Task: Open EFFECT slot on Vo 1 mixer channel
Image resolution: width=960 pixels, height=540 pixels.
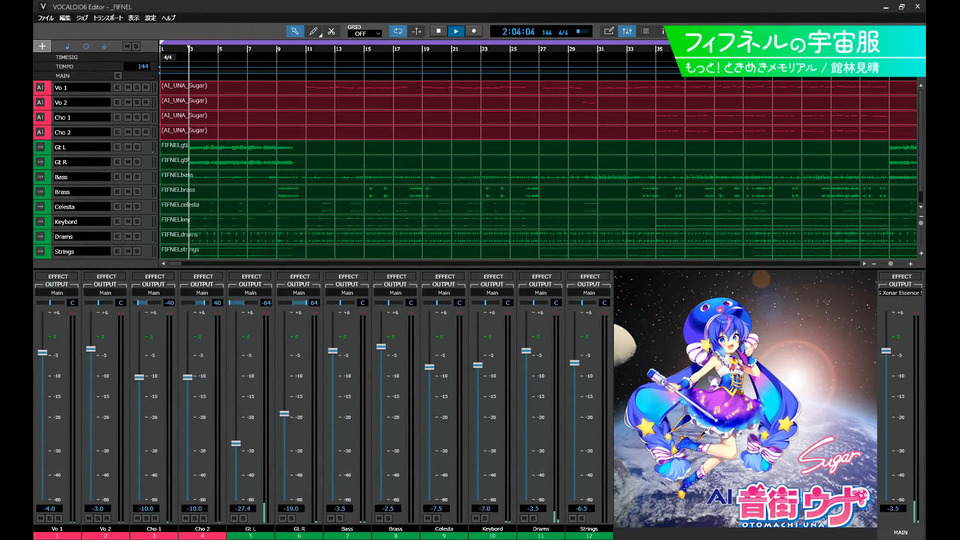Action: pyautogui.click(x=58, y=276)
